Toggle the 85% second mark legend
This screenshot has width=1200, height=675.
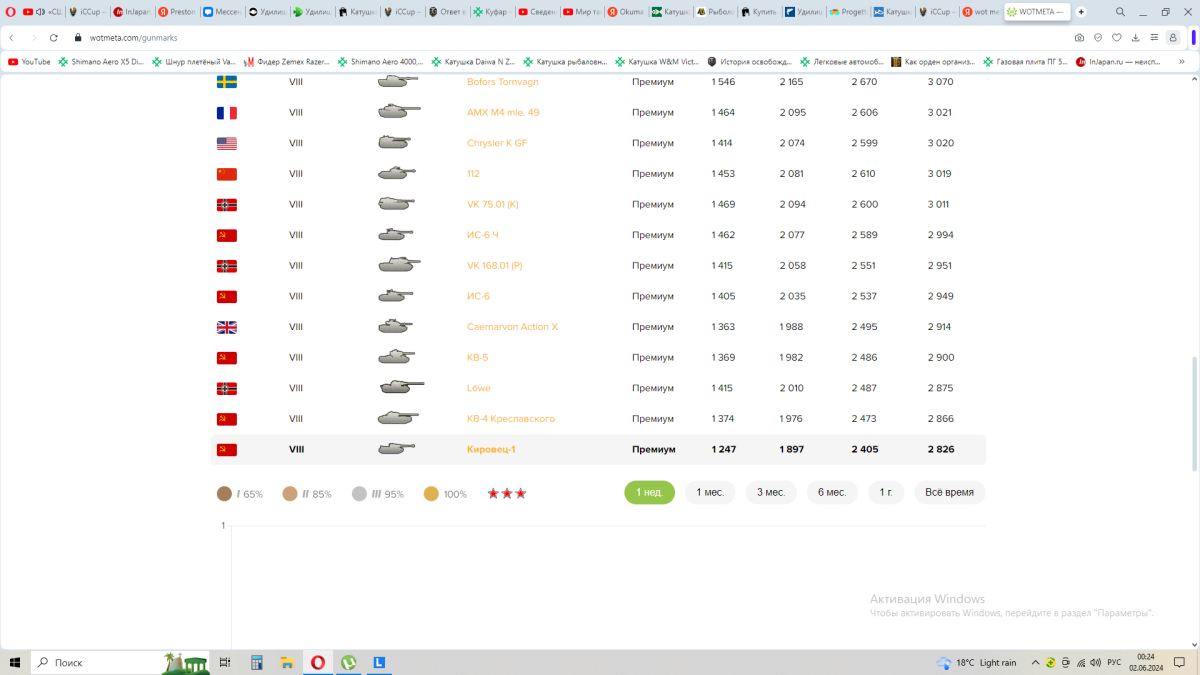[307, 494]
